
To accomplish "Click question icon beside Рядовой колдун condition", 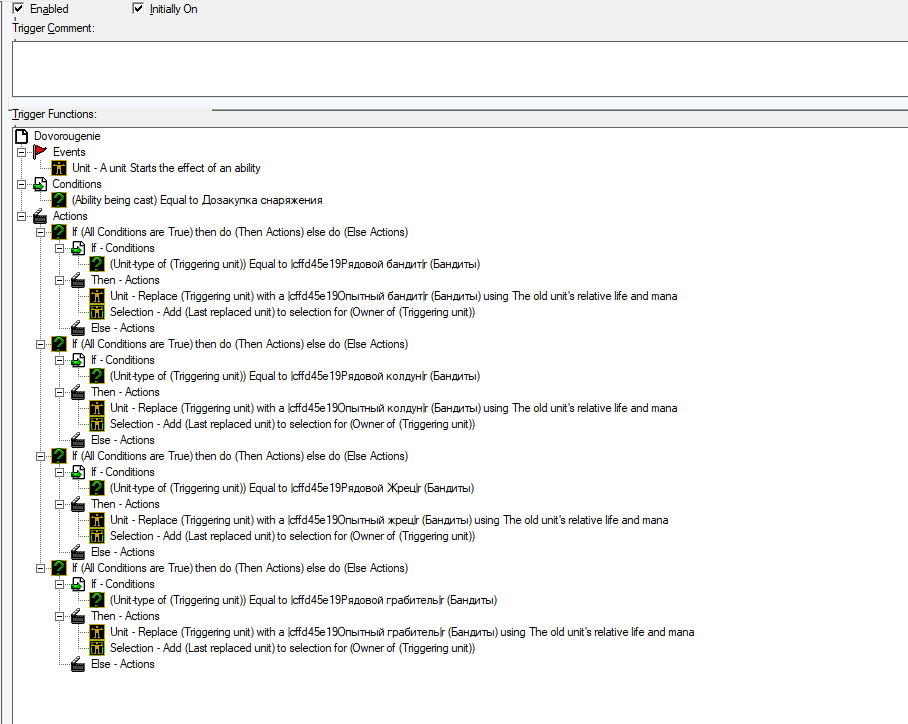I will click(97, 376).
